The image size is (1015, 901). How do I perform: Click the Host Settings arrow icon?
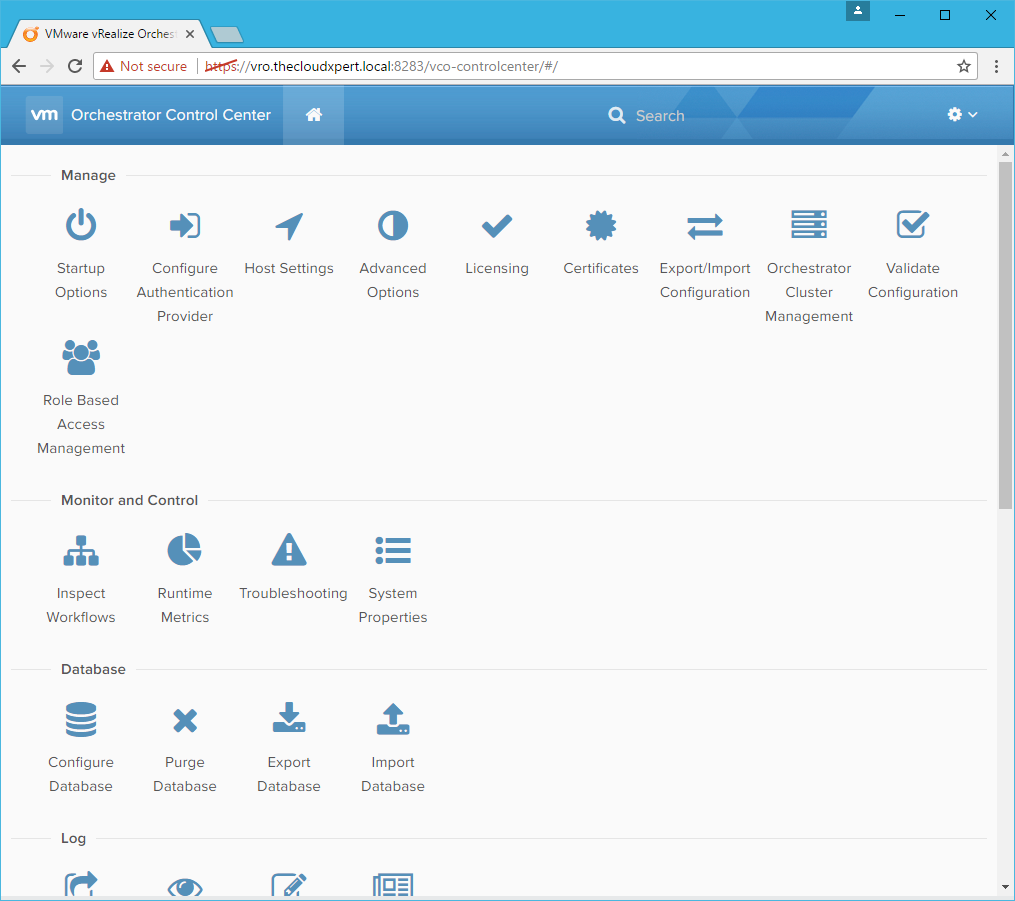[289, 226]
